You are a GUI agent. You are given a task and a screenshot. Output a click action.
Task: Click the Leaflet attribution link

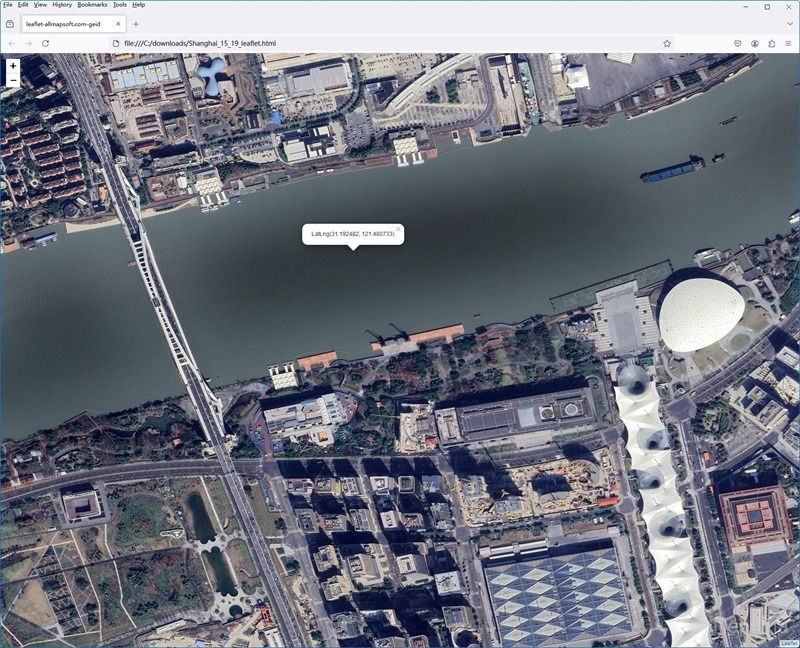point(789,643)
